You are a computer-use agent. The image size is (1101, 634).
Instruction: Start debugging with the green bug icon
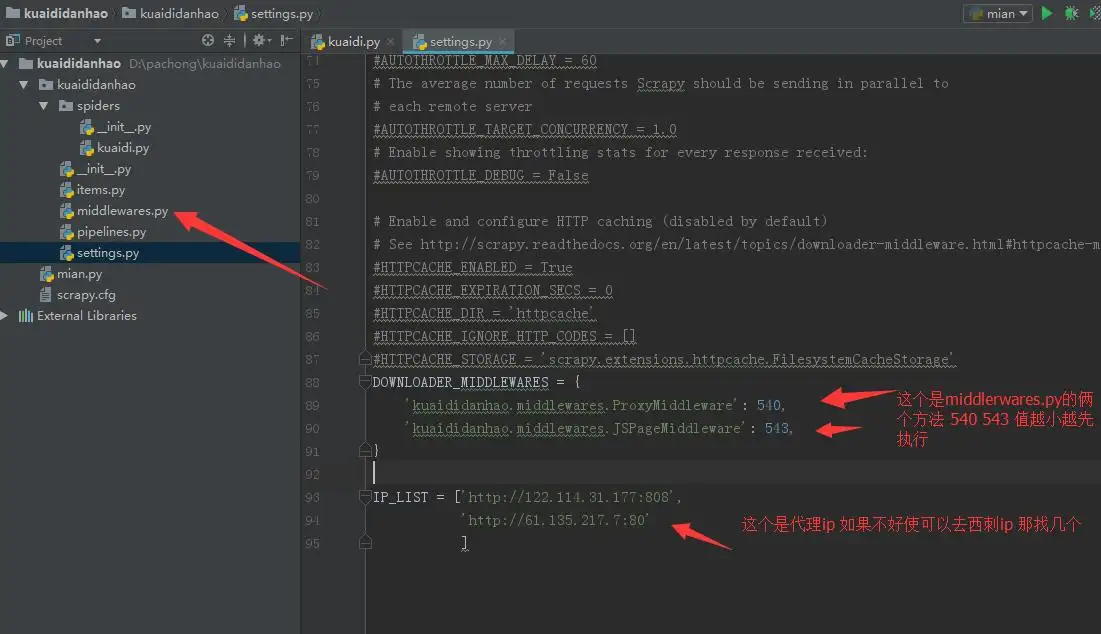[x=1071, y=13]
